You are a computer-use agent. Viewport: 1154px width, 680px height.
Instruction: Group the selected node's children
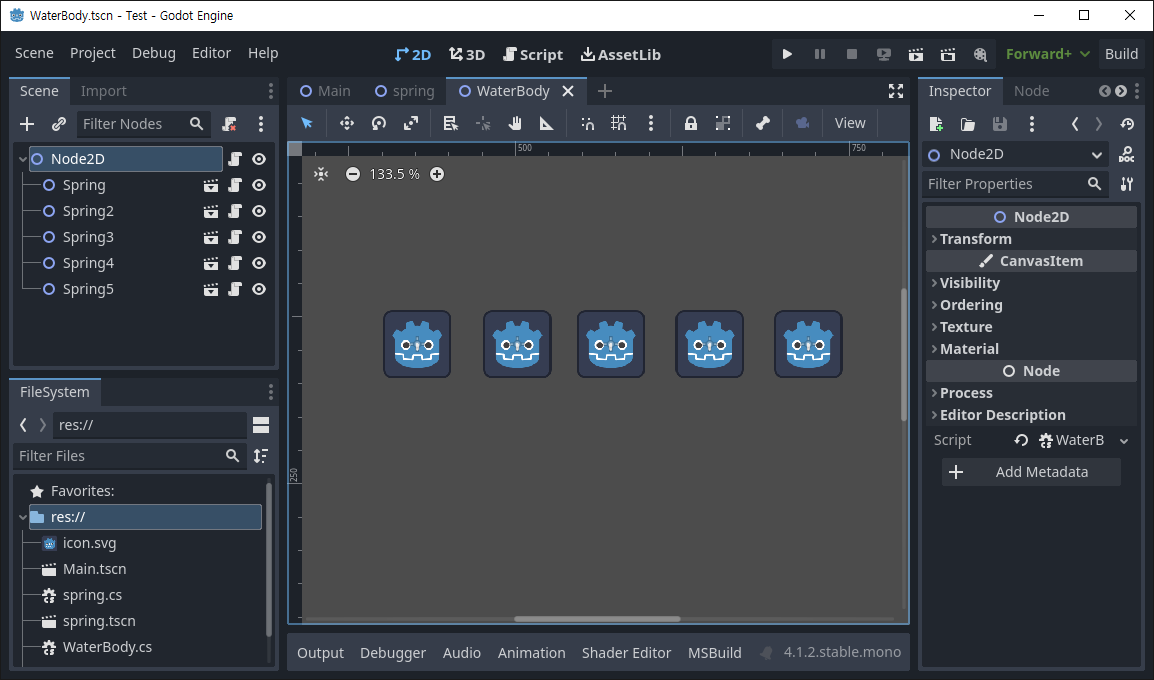[723, 123]
